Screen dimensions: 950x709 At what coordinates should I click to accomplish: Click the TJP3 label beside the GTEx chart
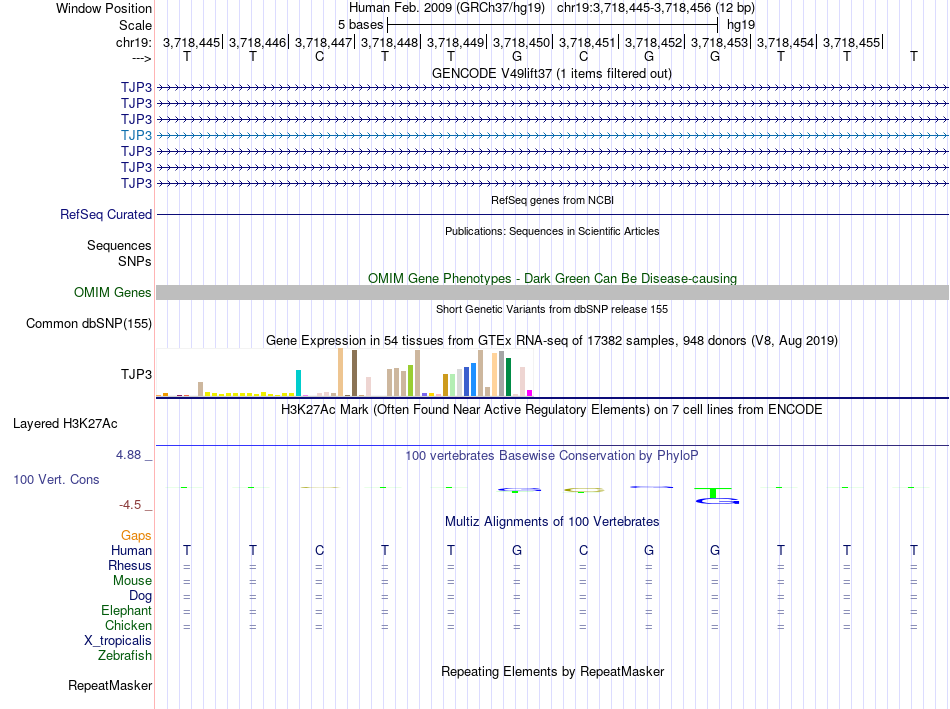click(x=136, y=374)
